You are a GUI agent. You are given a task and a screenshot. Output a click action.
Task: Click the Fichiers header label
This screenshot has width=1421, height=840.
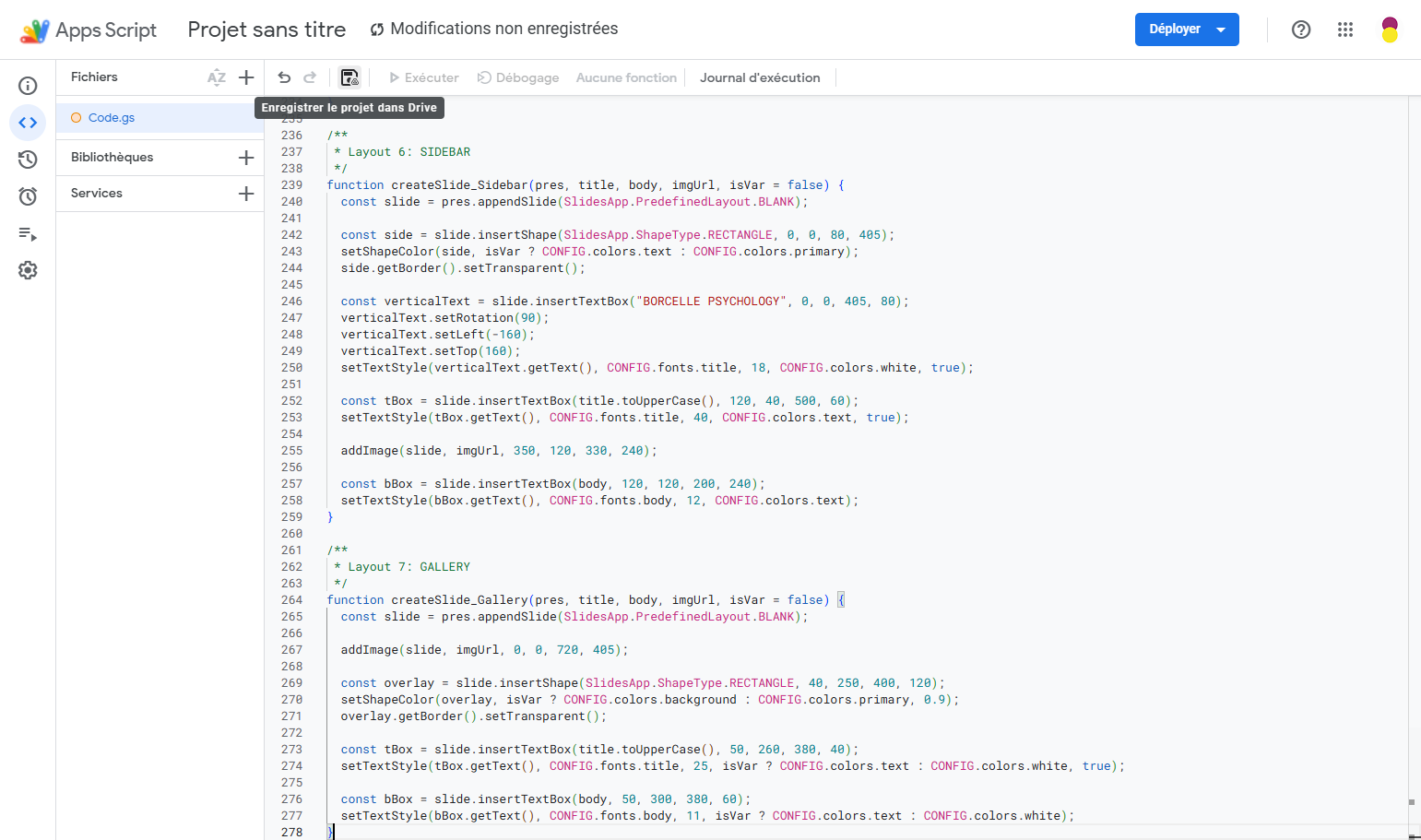click(94, 77)
